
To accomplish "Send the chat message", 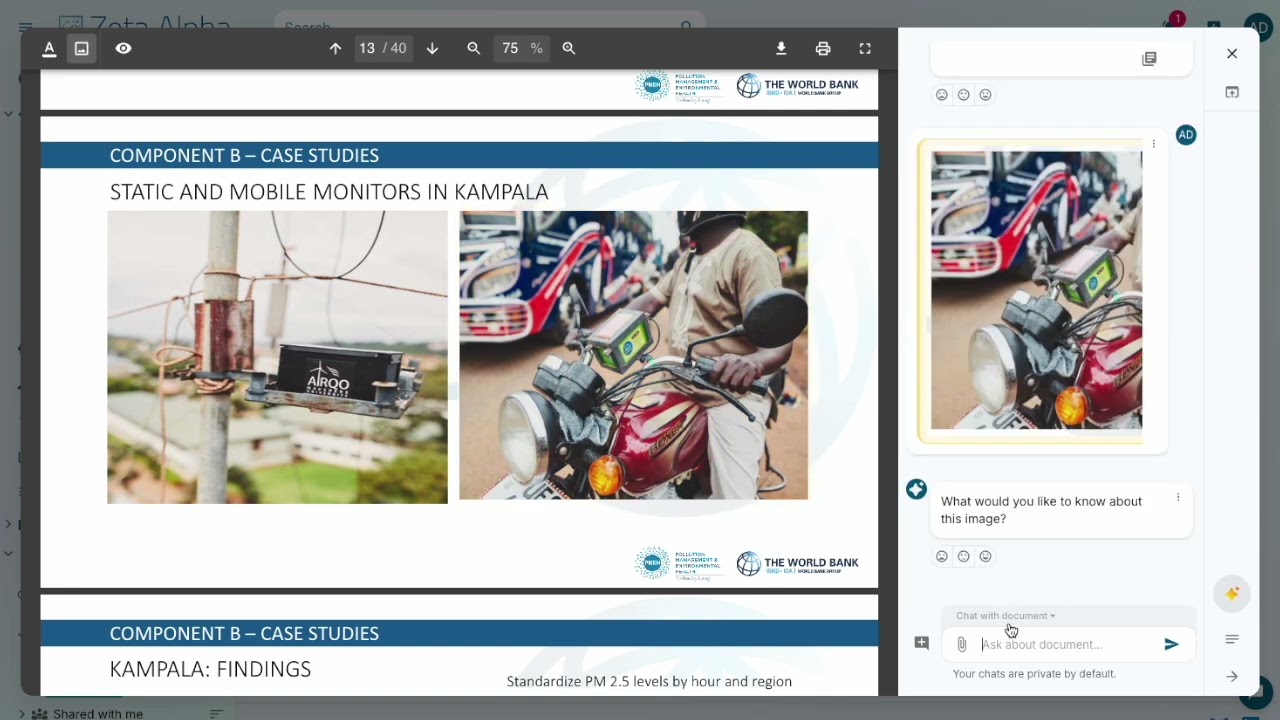I will [x=1172, y=645].
